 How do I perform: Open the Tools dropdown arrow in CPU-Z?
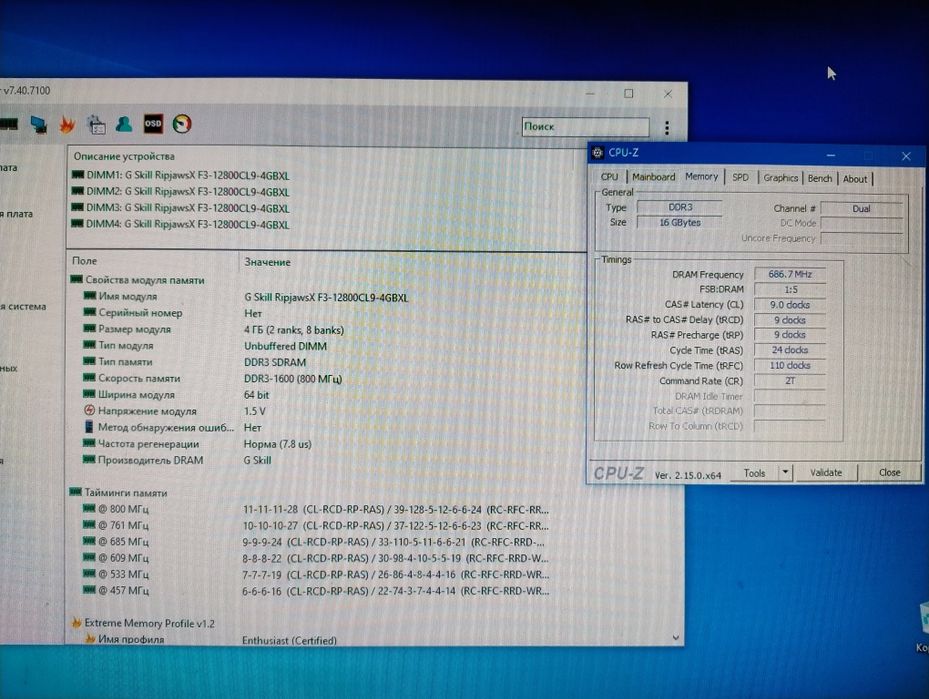[x=785, y=472]
